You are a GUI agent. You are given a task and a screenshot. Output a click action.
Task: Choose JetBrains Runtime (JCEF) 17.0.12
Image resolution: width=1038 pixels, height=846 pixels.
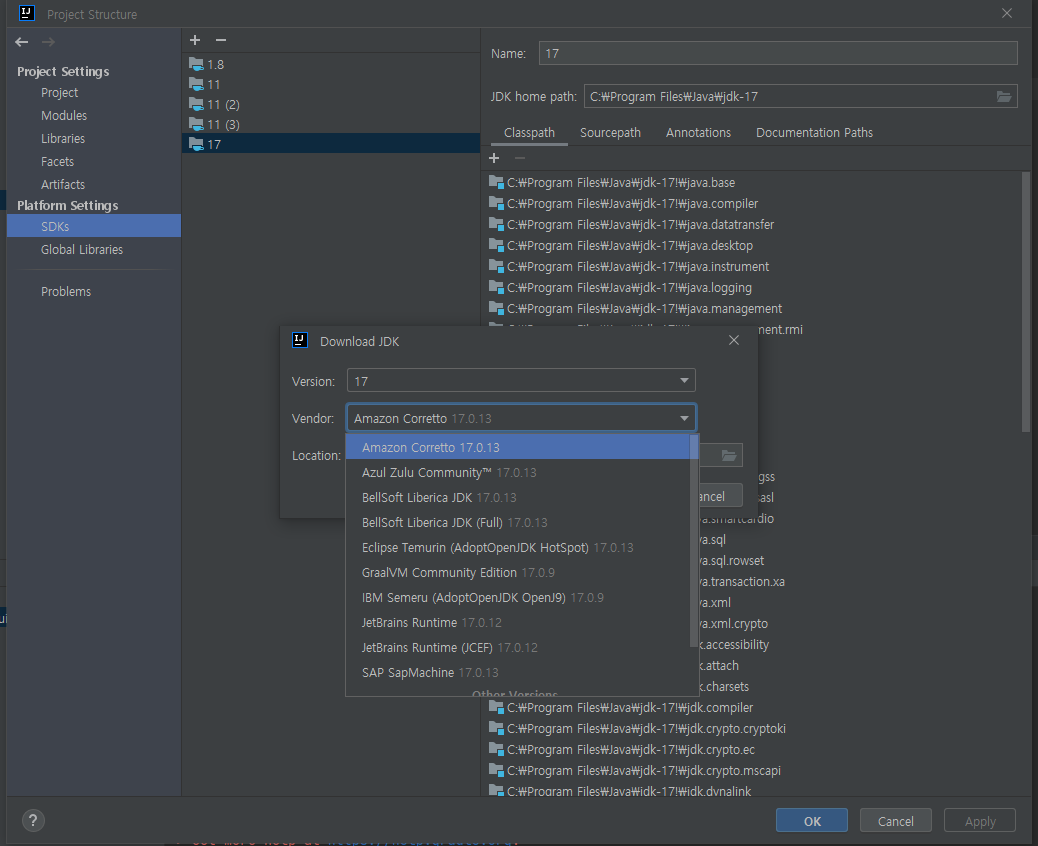coord(518,647)
